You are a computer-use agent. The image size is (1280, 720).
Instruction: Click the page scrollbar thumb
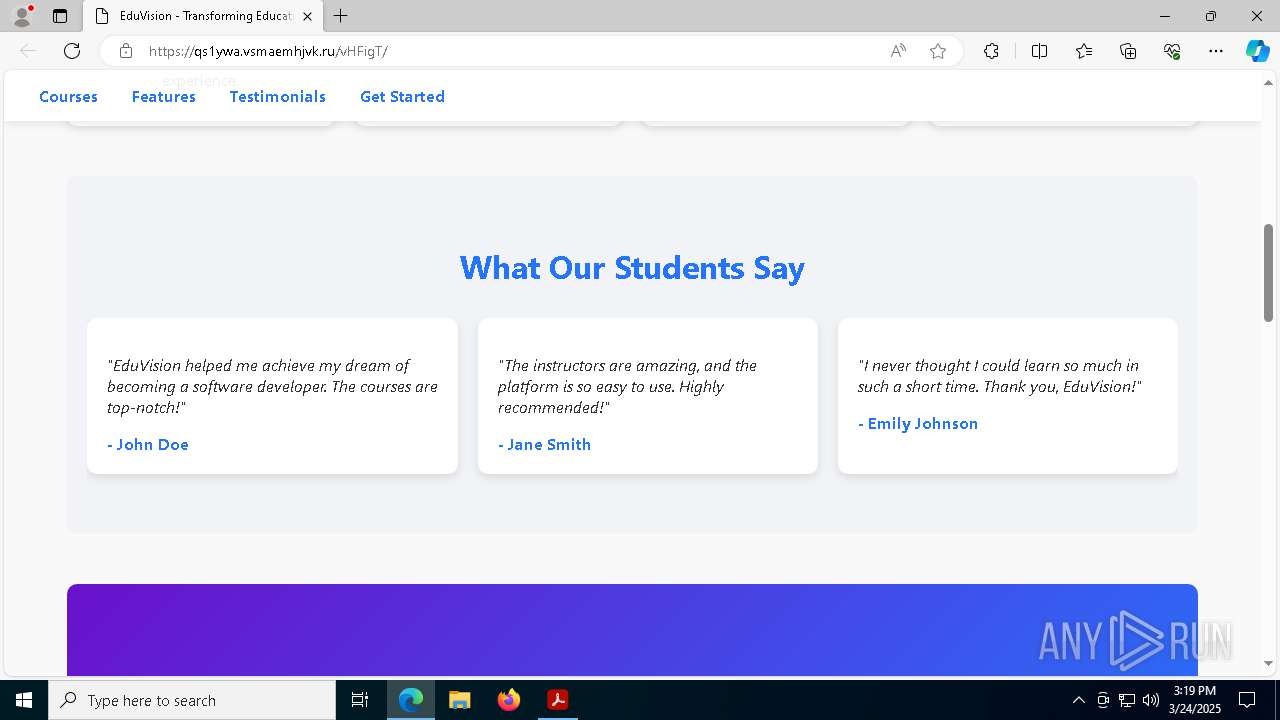1268,272
